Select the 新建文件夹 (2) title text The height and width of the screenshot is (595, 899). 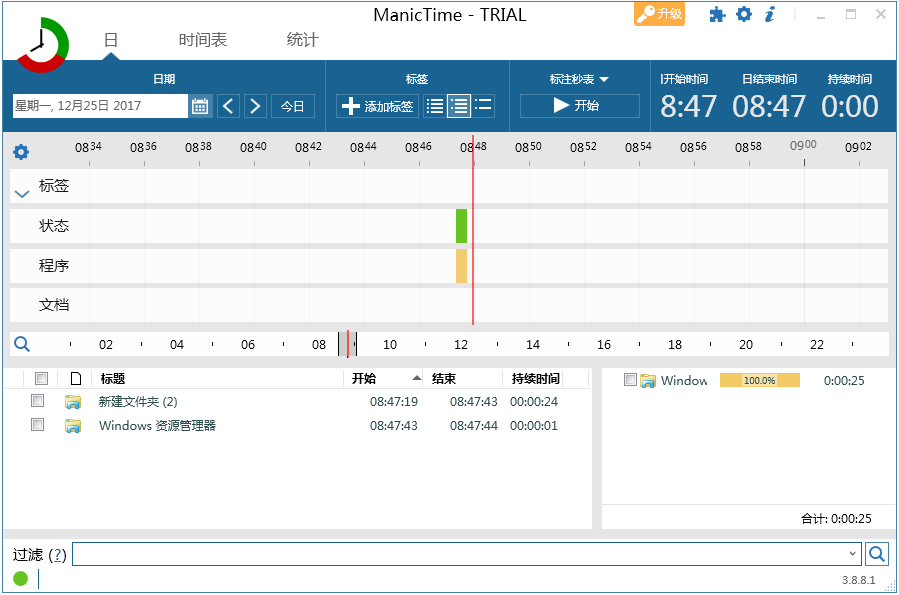138,402
